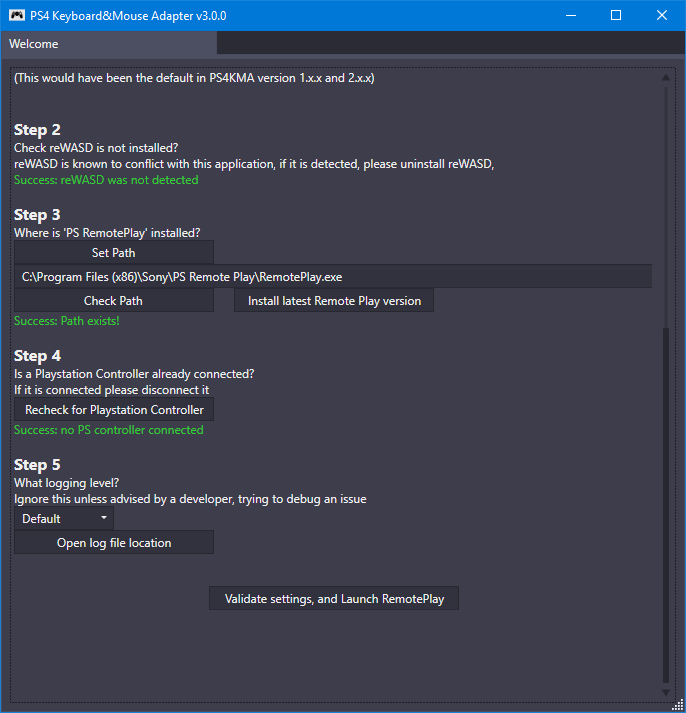
Task: Click the PS4KMA version 1.x.x default note
Action: click(x=194, y=78)
